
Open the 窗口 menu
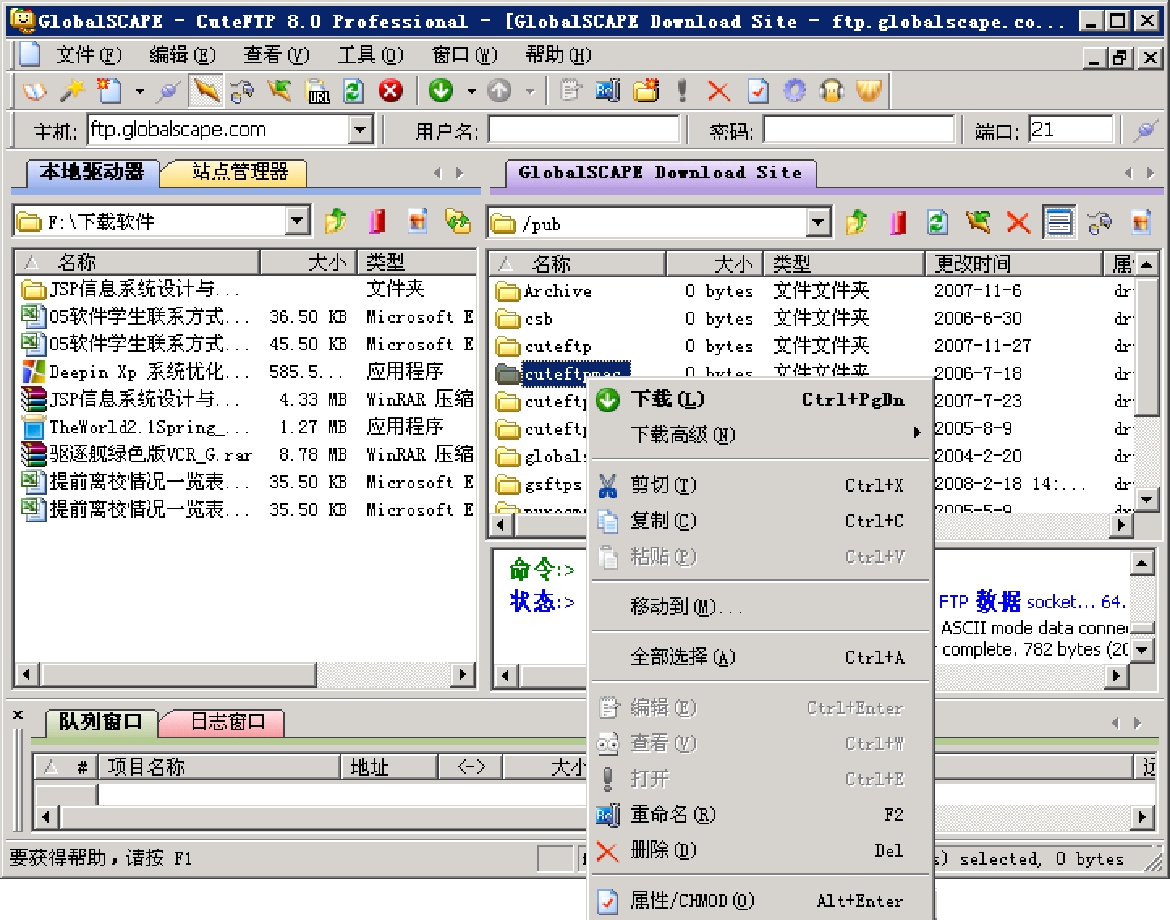tap(464, 55)
